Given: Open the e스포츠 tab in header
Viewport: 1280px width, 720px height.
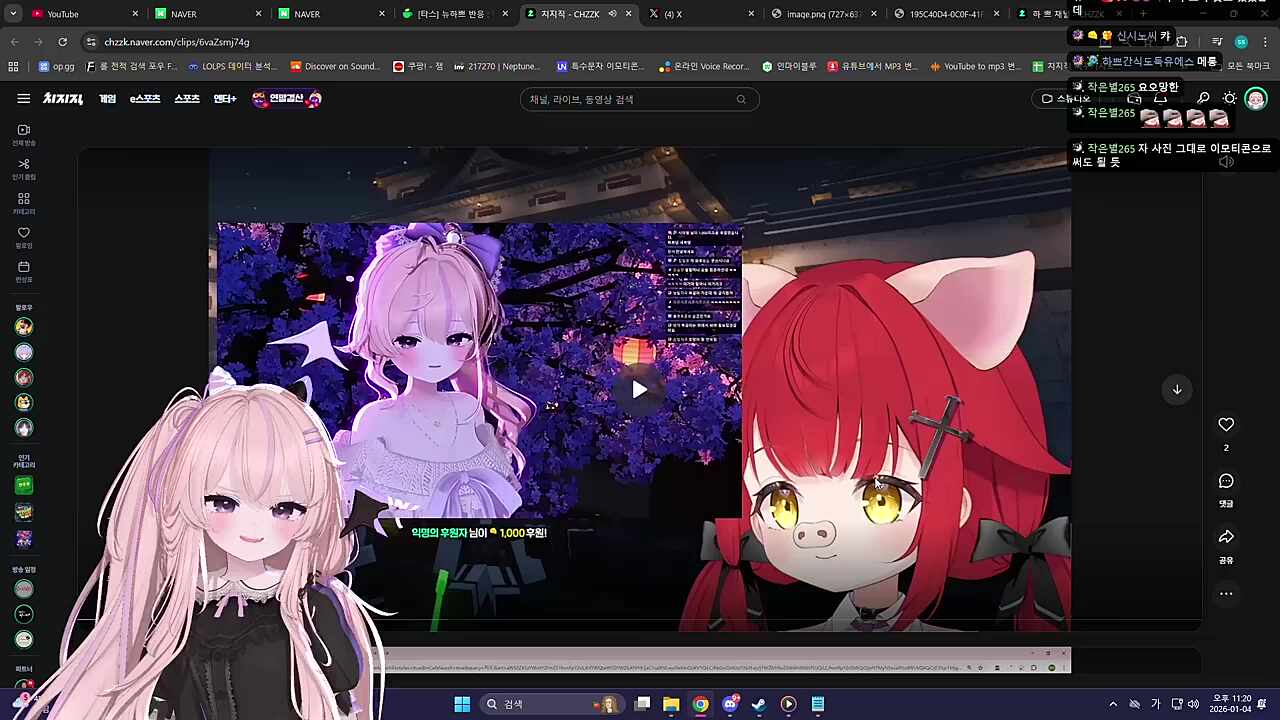Looking at the screenshot, I should (145, 99).
